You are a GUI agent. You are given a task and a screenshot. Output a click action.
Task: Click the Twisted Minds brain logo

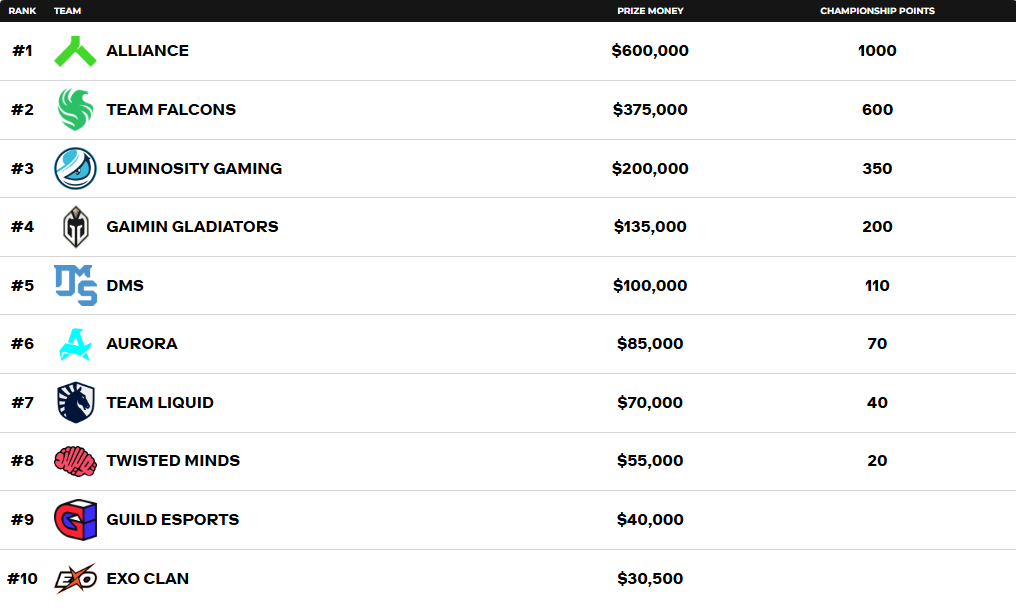75,461
